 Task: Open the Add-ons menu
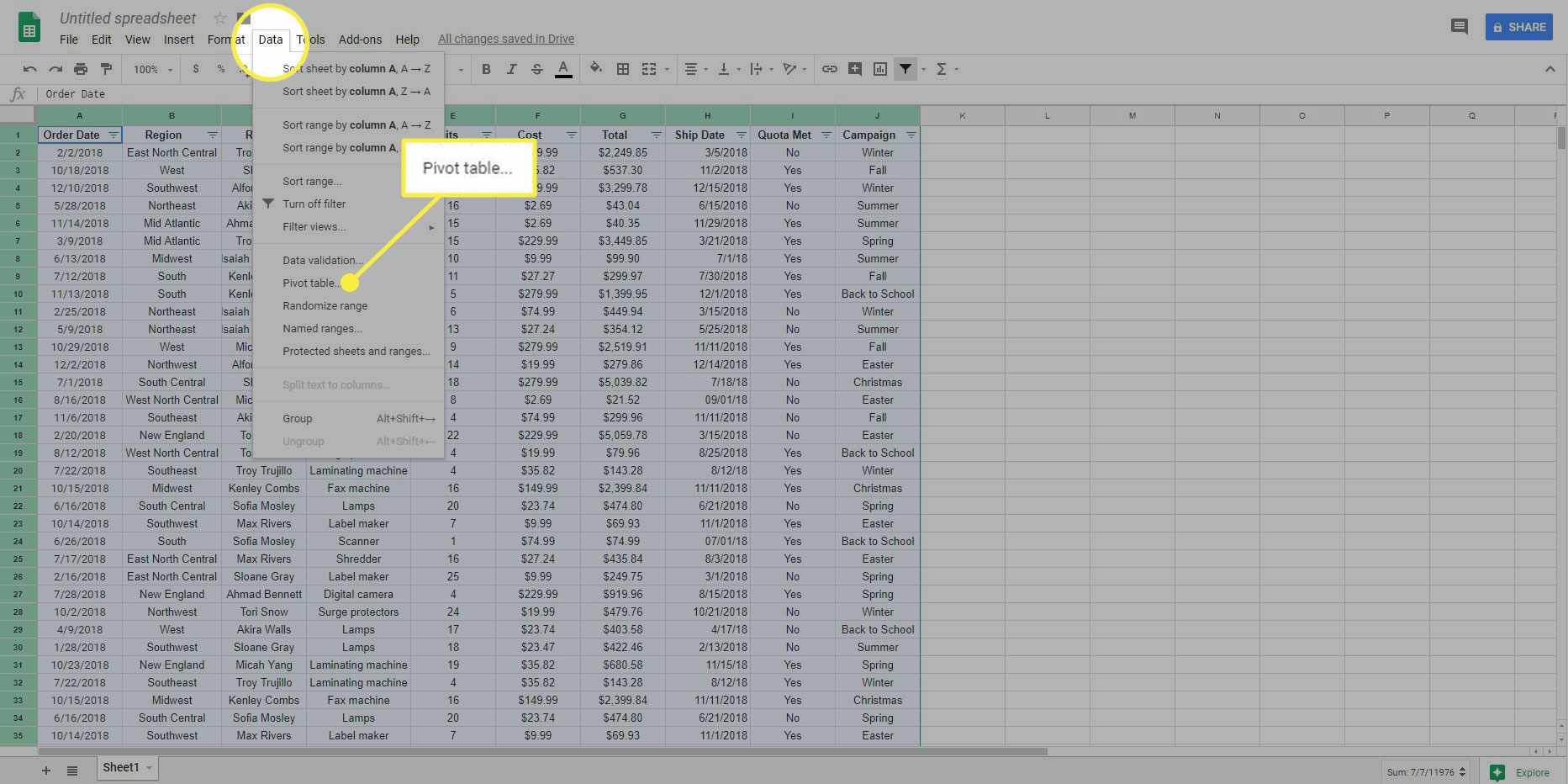coord(360,40)
